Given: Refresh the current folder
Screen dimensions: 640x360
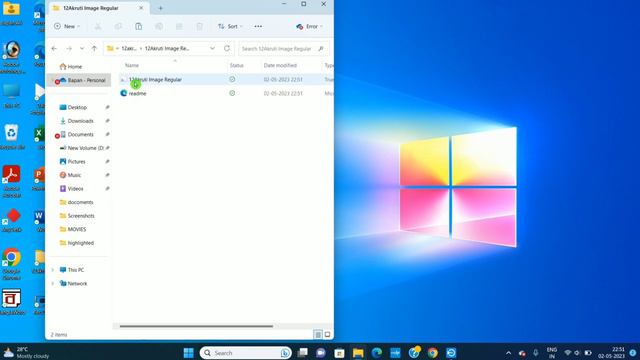Looking at the screenshot, I should tap(227, 49).
